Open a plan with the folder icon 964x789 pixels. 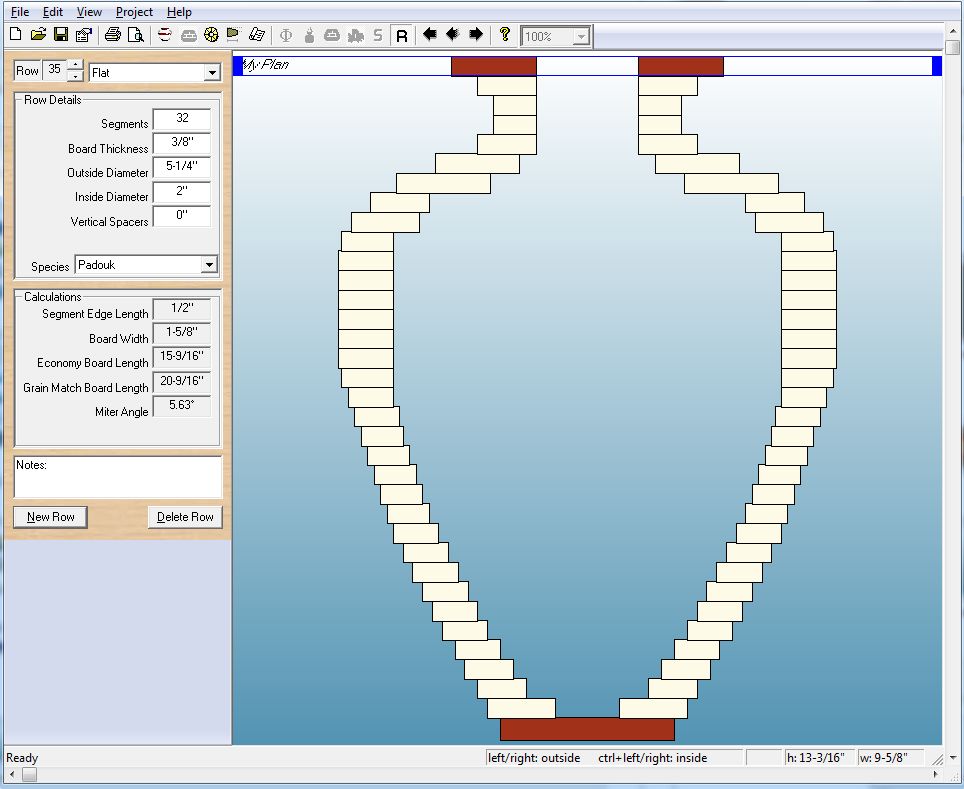click(38, 35)
